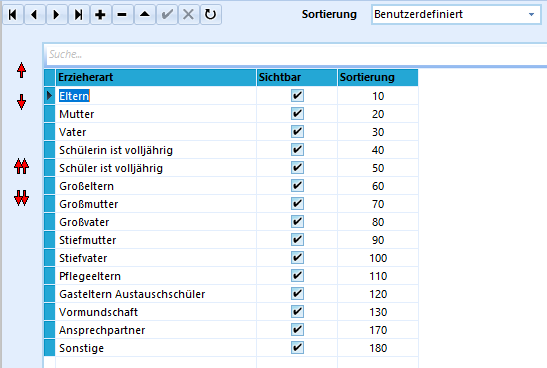547x368 pixels.
Task: Click the edit record up-triangle button
Action: pyautogui.click(x=144, y=15)
